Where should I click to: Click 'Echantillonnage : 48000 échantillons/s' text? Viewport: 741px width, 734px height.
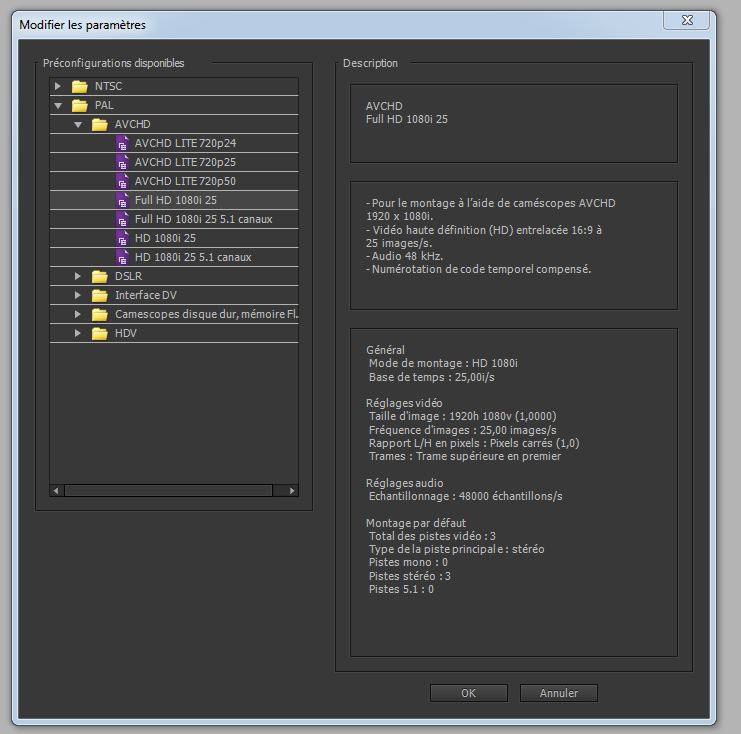coord(465,496)
